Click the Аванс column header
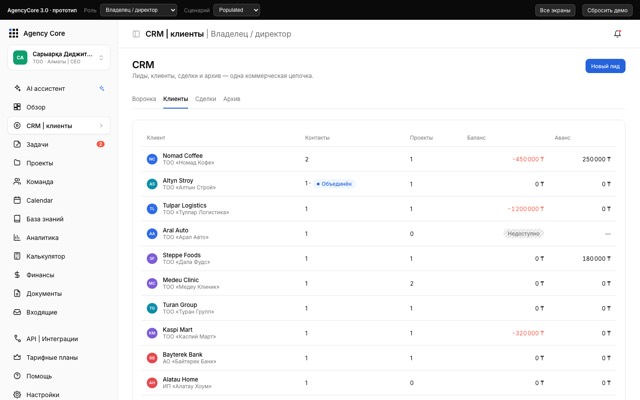The image size is (640, 400). click(x=562, y=138)
